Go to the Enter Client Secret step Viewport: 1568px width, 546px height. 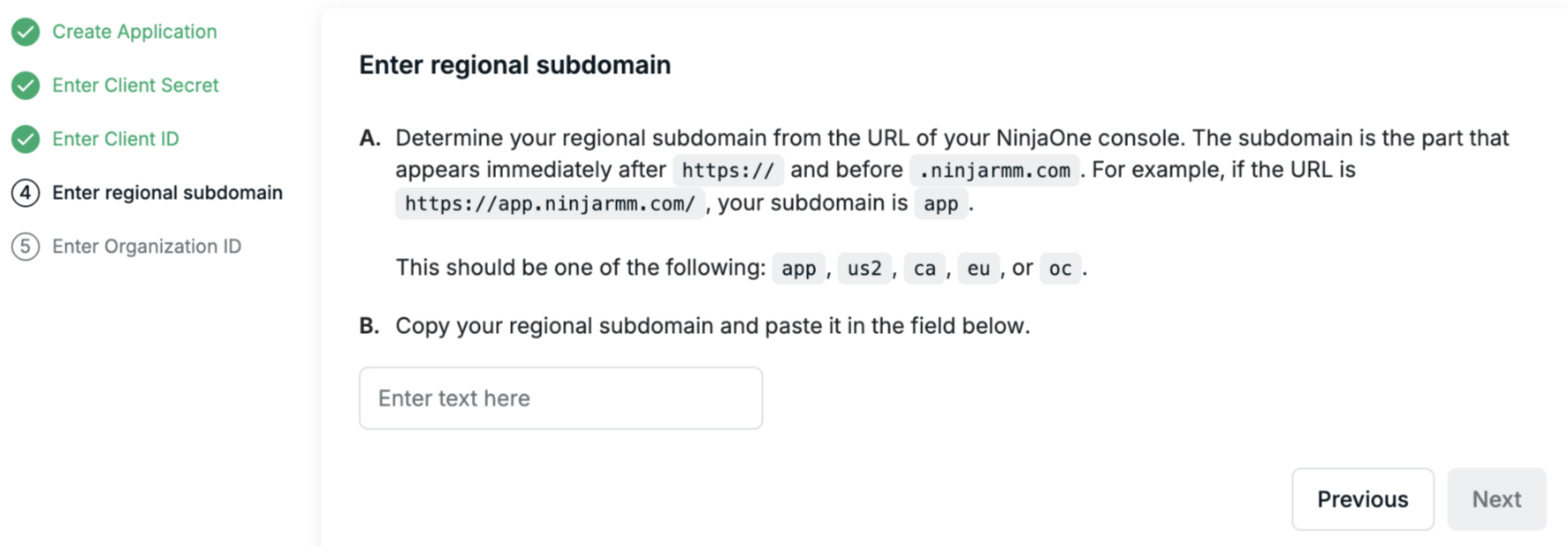[x=135, y=86]
